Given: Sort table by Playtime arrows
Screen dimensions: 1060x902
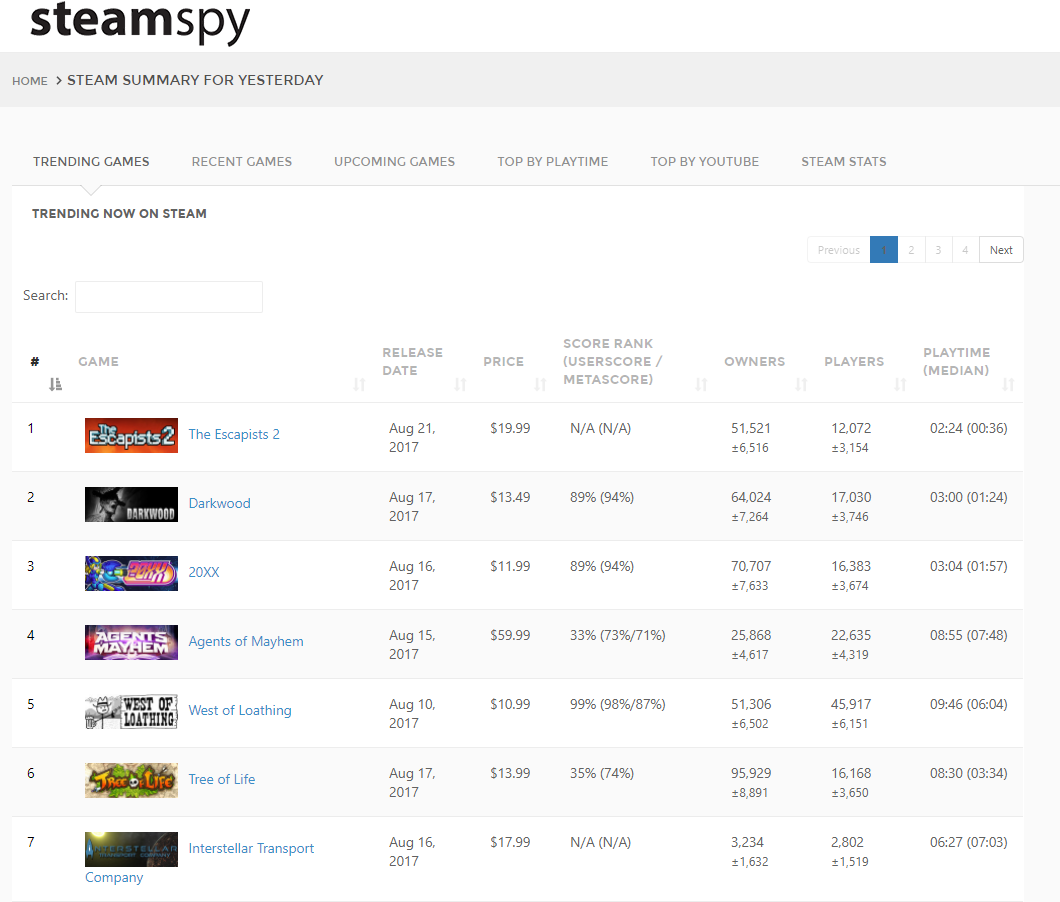Looking at the screenshot, I should [1008, 384].
